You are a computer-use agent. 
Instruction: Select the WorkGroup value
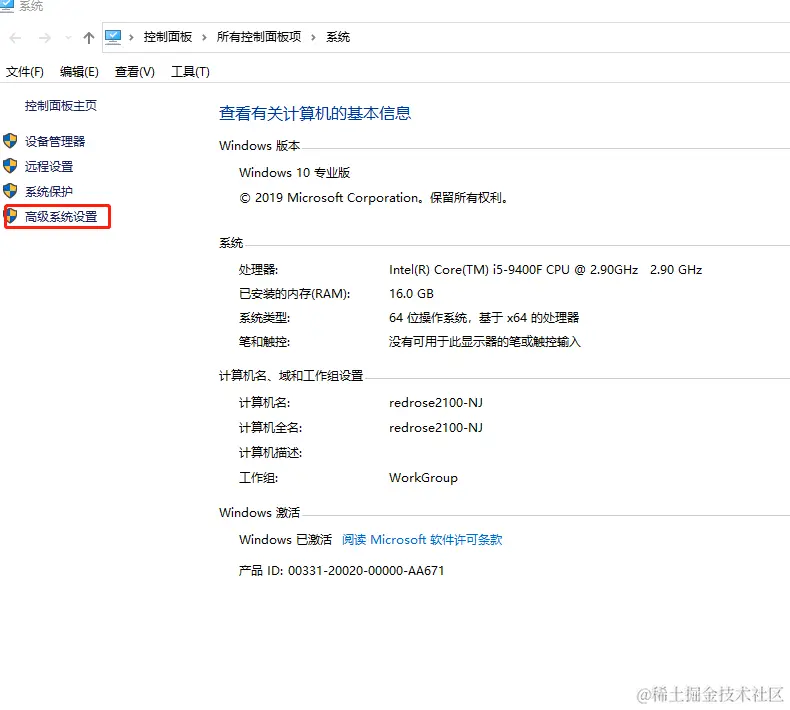coord(423,478)
